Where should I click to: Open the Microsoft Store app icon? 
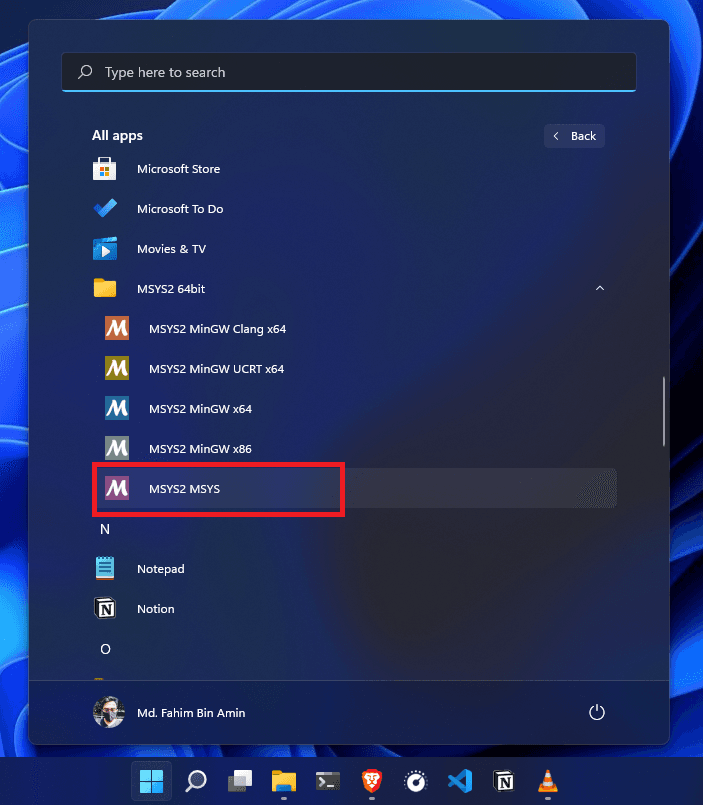tap(104, 169)
